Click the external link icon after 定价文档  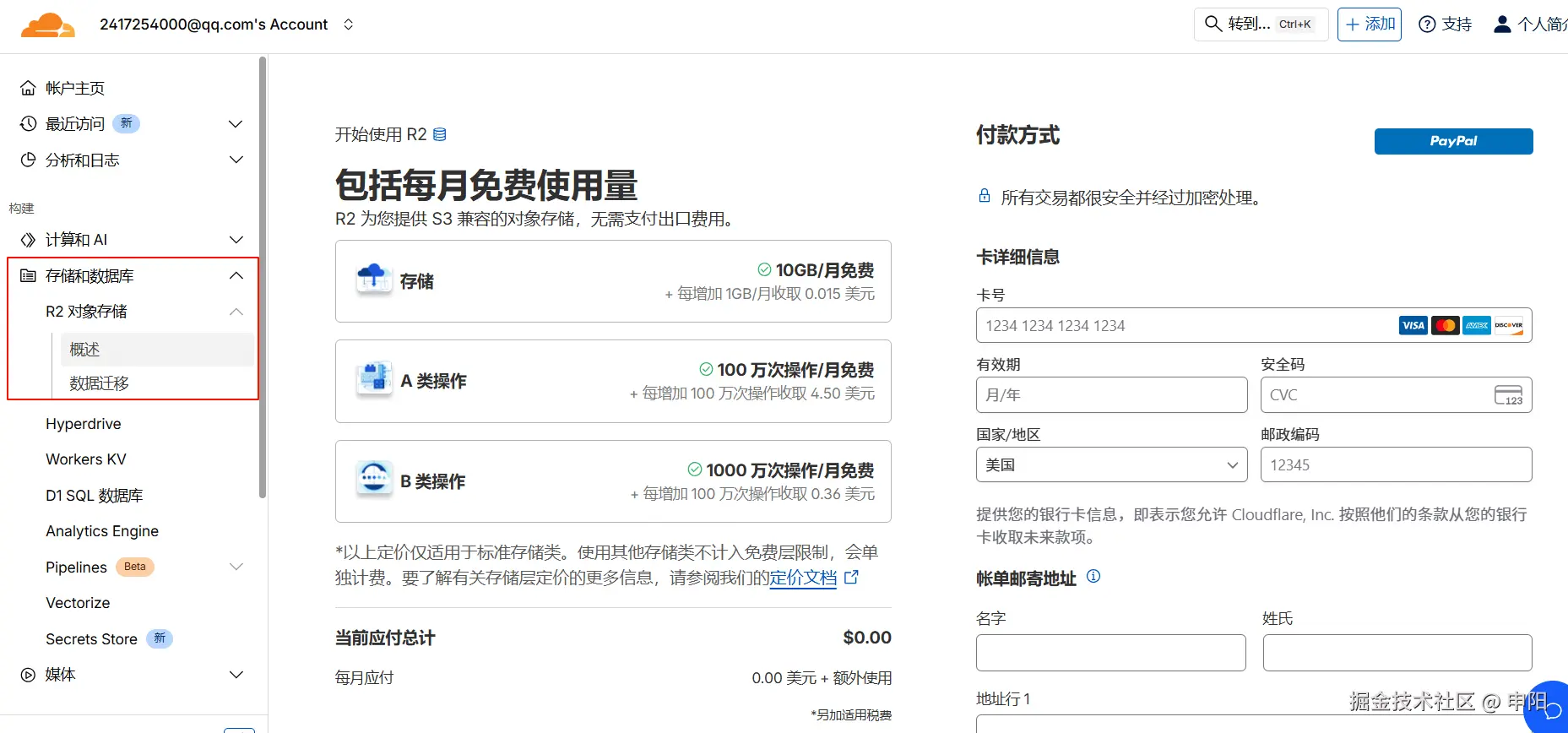(x=851, y=577)
